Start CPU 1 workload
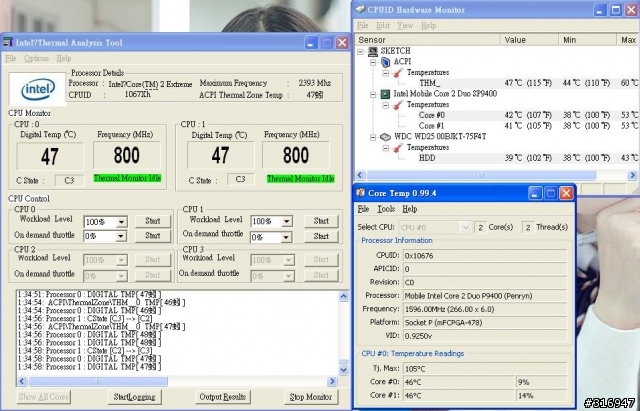640x411 pixels. pyautogui.click(x=321, y=221)
